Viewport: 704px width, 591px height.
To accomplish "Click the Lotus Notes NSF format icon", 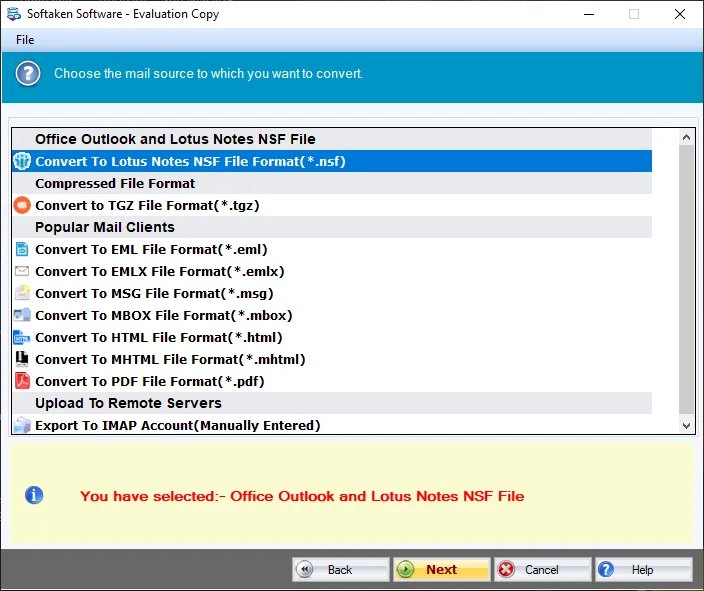I will (22, 161).
